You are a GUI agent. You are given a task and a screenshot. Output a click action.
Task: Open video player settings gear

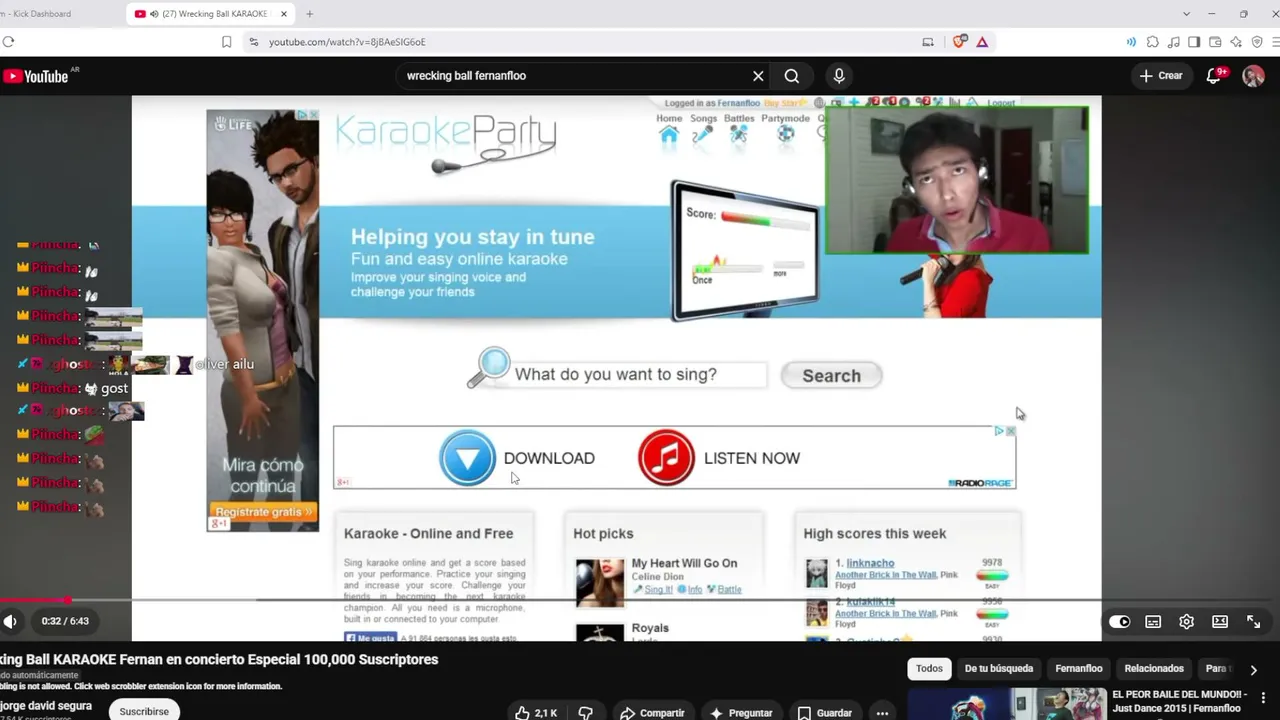pyautogui.click(x=1187, y=621)
